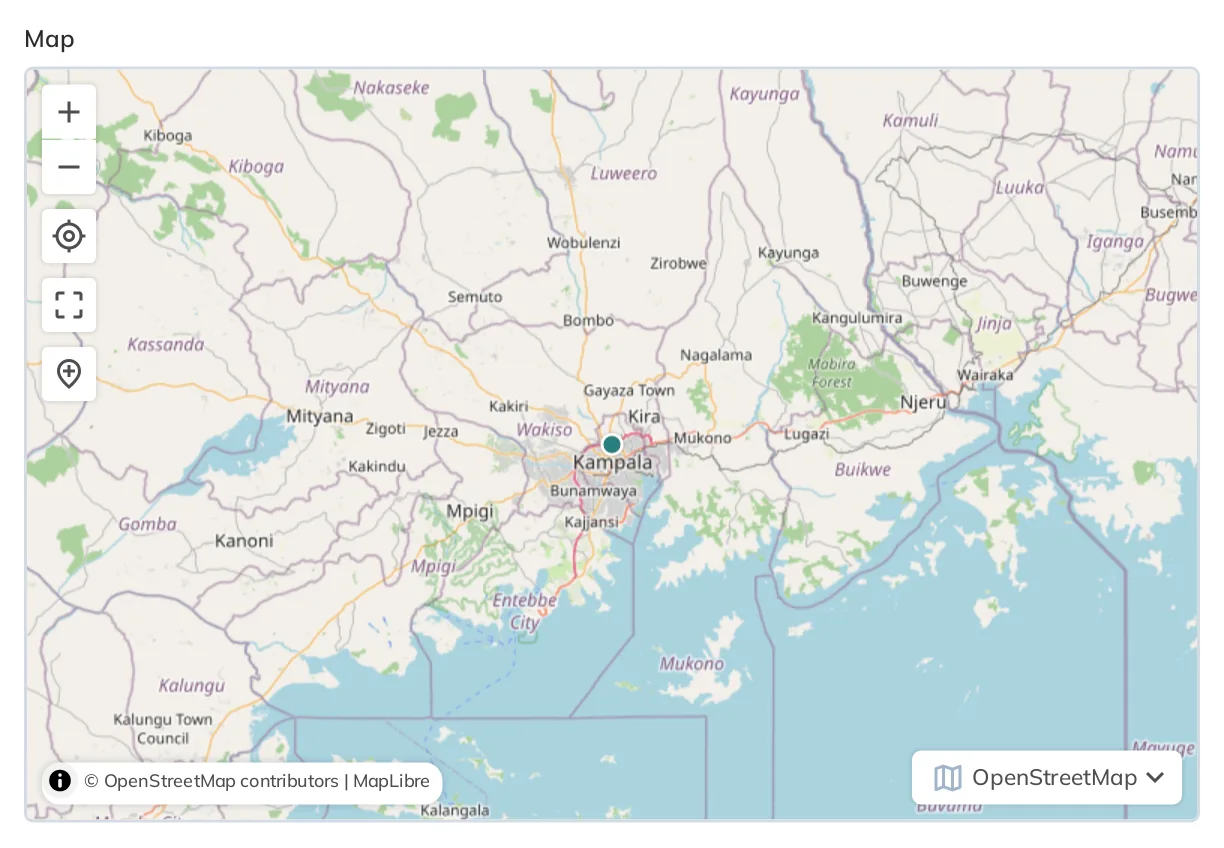Click the Kamuli district label
The image size is (1224, 848).
(911, 121)
